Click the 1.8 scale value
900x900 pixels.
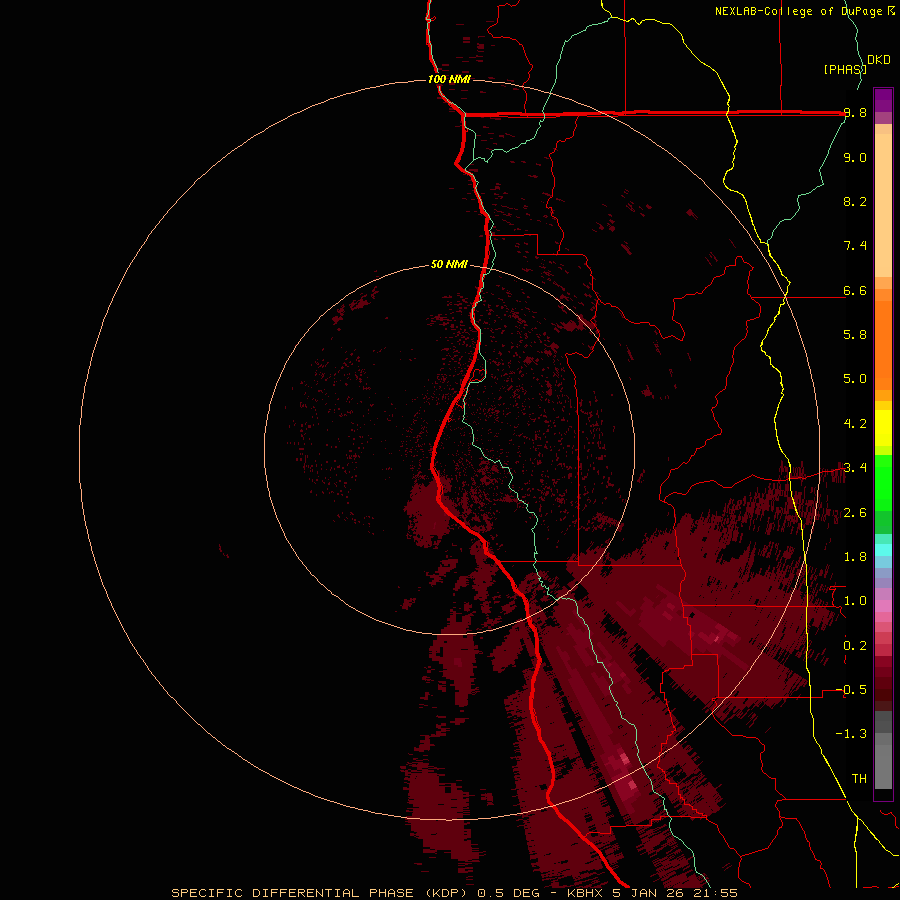(x=855, y=557)
